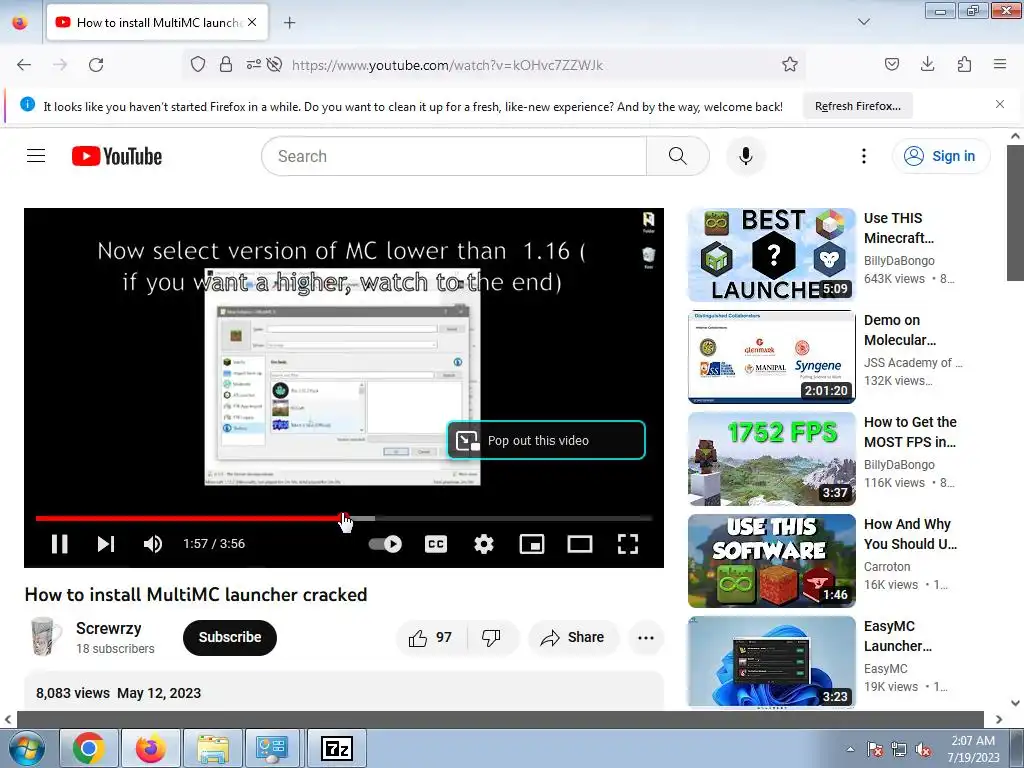Click the Refresh Firefox button

[858, 106]
